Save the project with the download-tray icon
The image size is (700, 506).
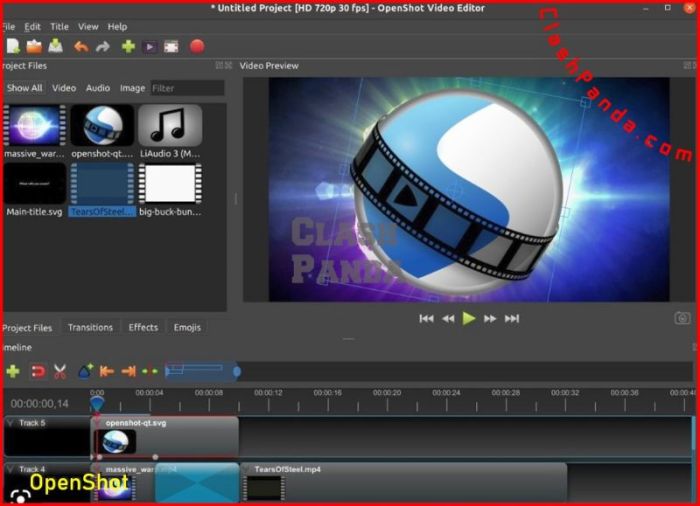click(55, 46)
